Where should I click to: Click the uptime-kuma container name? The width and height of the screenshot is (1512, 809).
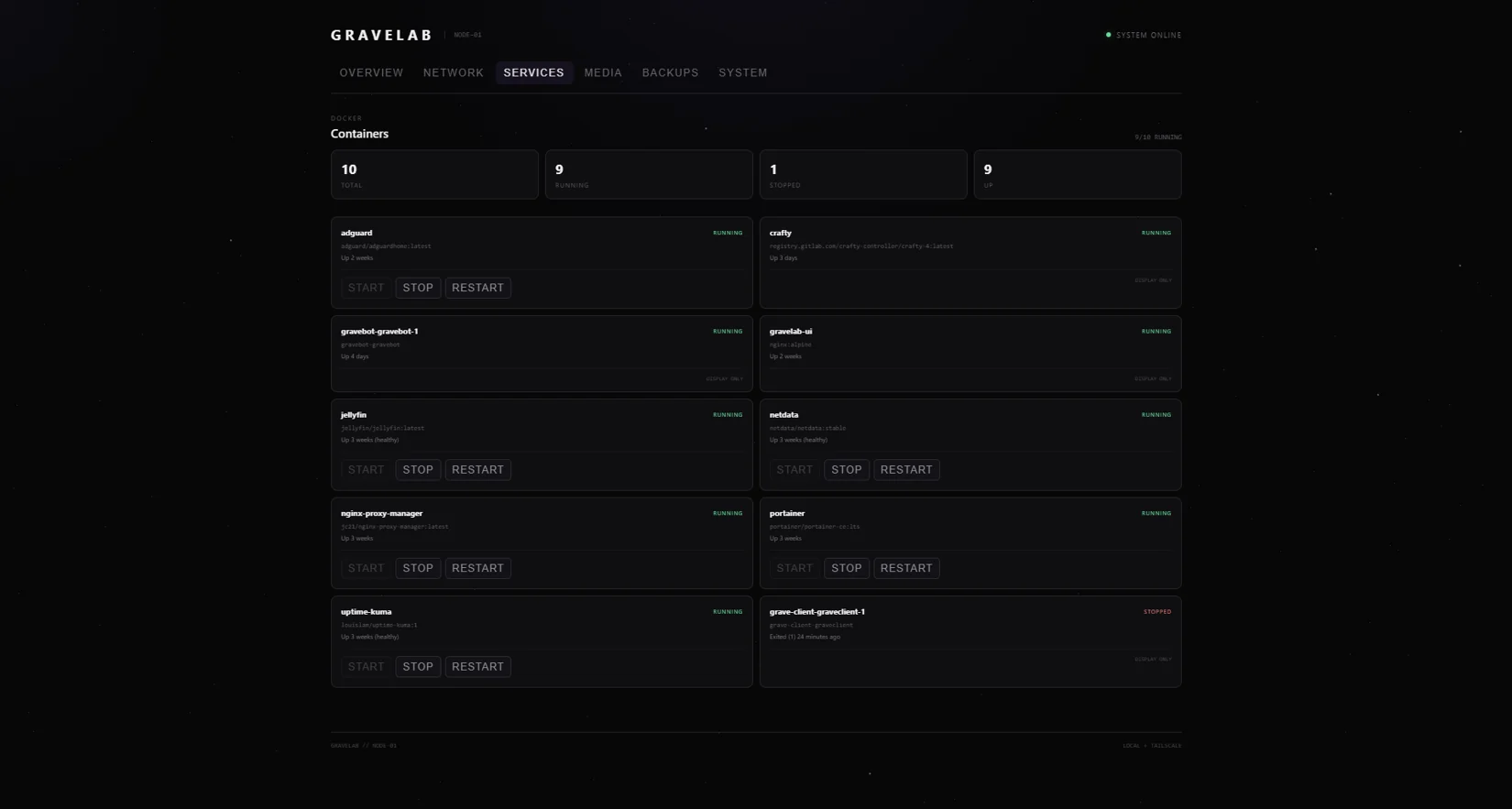pyautogui.click(x=367, y=612)
